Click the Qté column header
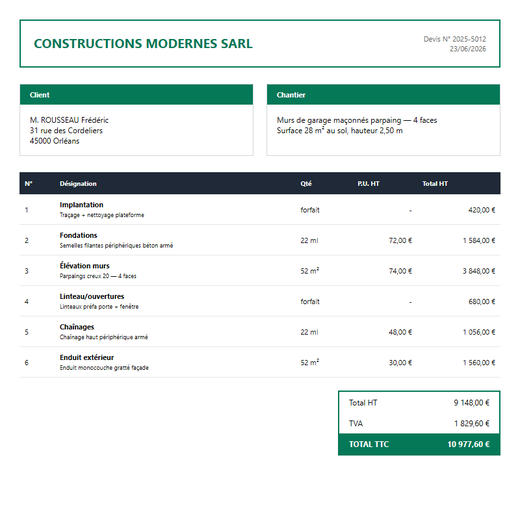The width and height of the screenshot is (520, 527). 306,184
